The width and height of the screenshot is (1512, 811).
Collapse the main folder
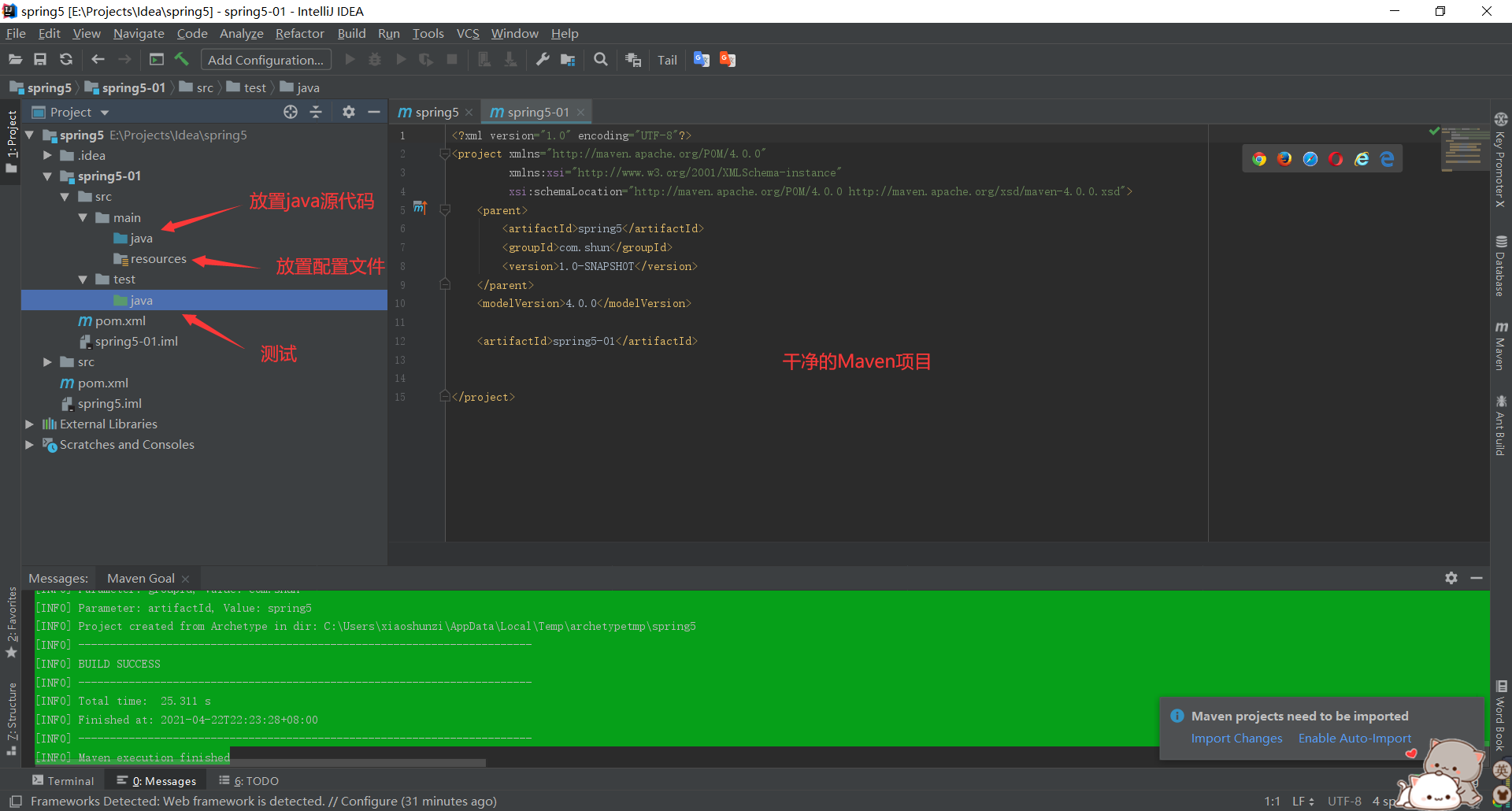coord(83,217)
